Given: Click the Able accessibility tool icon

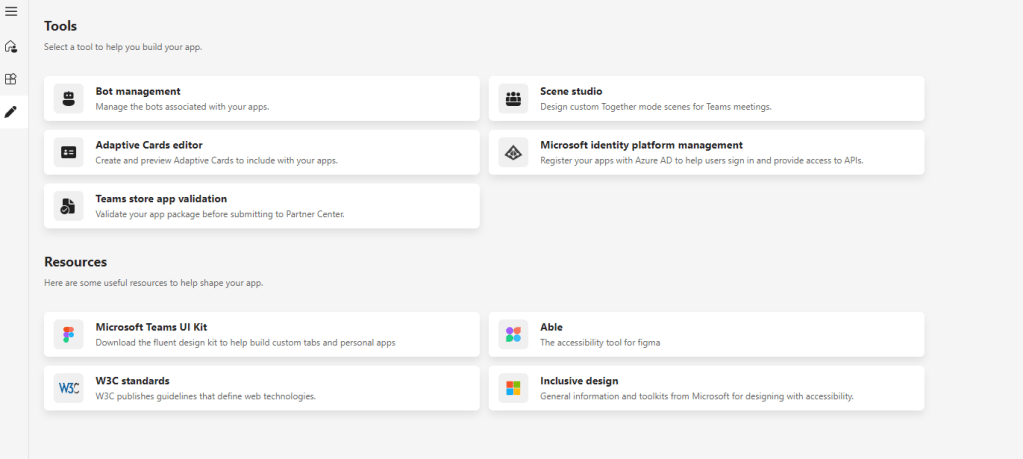Looking at the screenshot, I should tap(513, 334).
